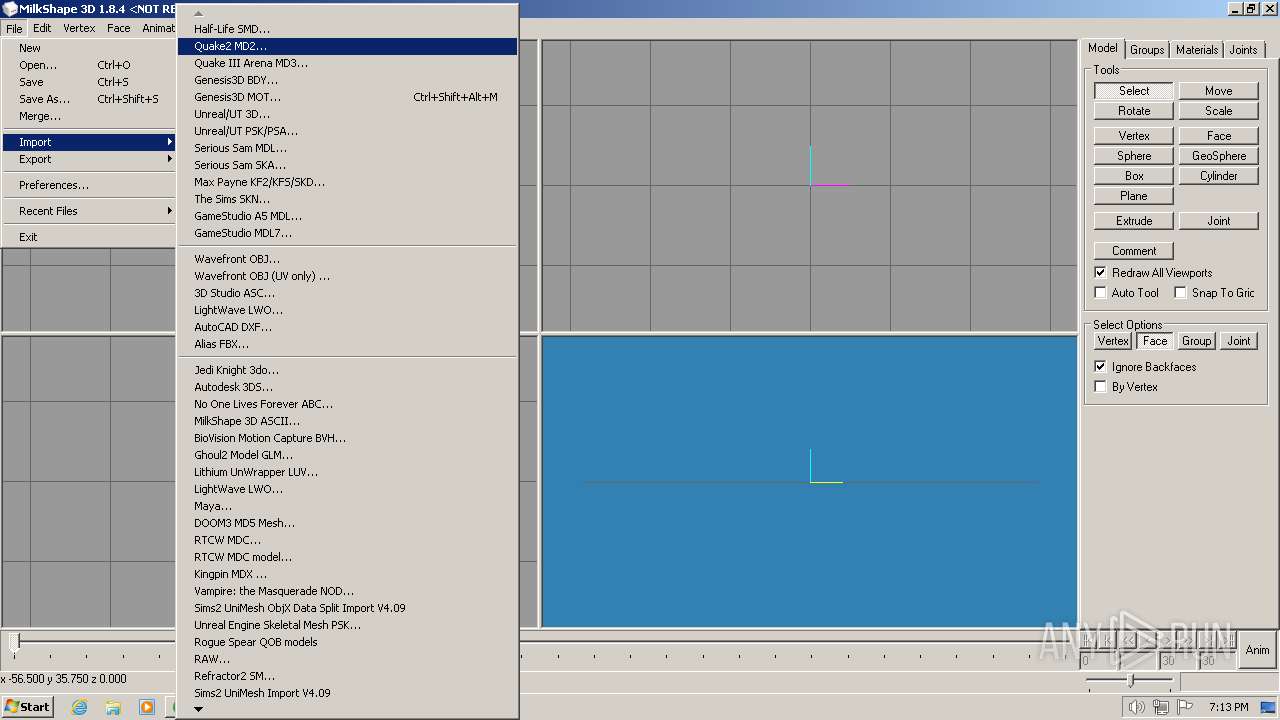This screenshot has width=1280, height=720.
Task: Choose Half-Life SMD import option
Action: coord(347,29)
